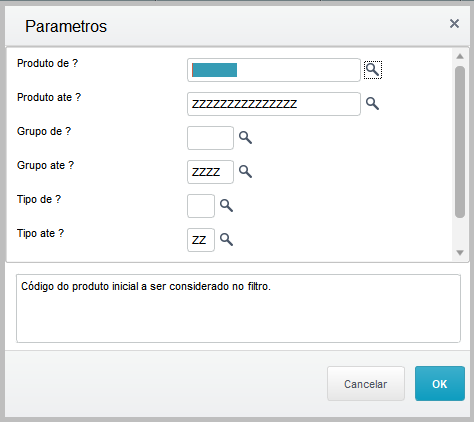
Task: Focus the blank Tipo de field
Action: [x=201, y=206]
